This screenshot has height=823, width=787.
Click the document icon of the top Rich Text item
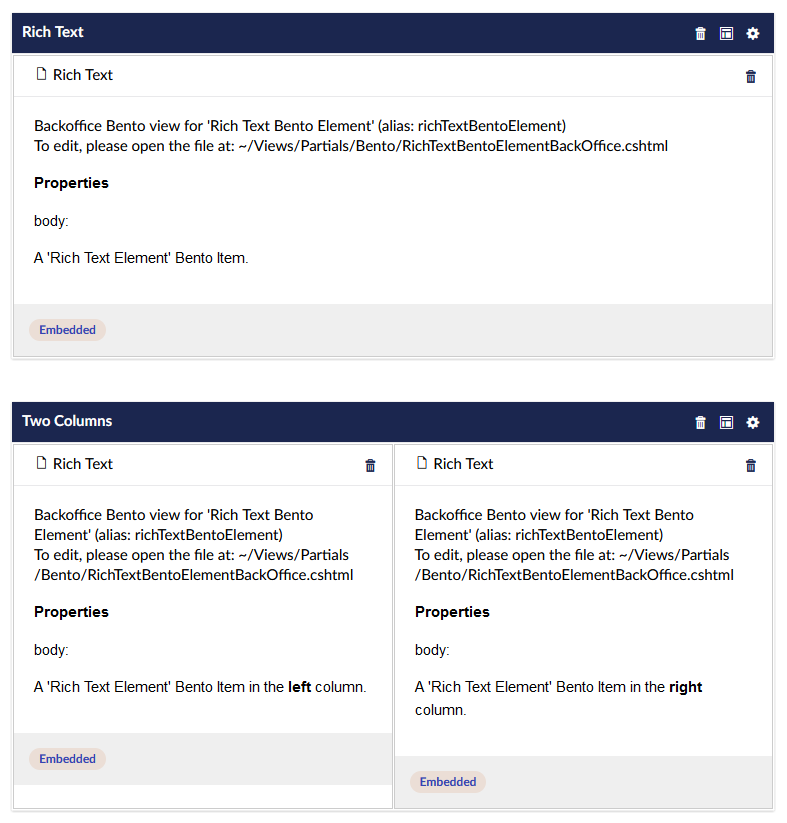pyautogui.click(x=41, y=74)
